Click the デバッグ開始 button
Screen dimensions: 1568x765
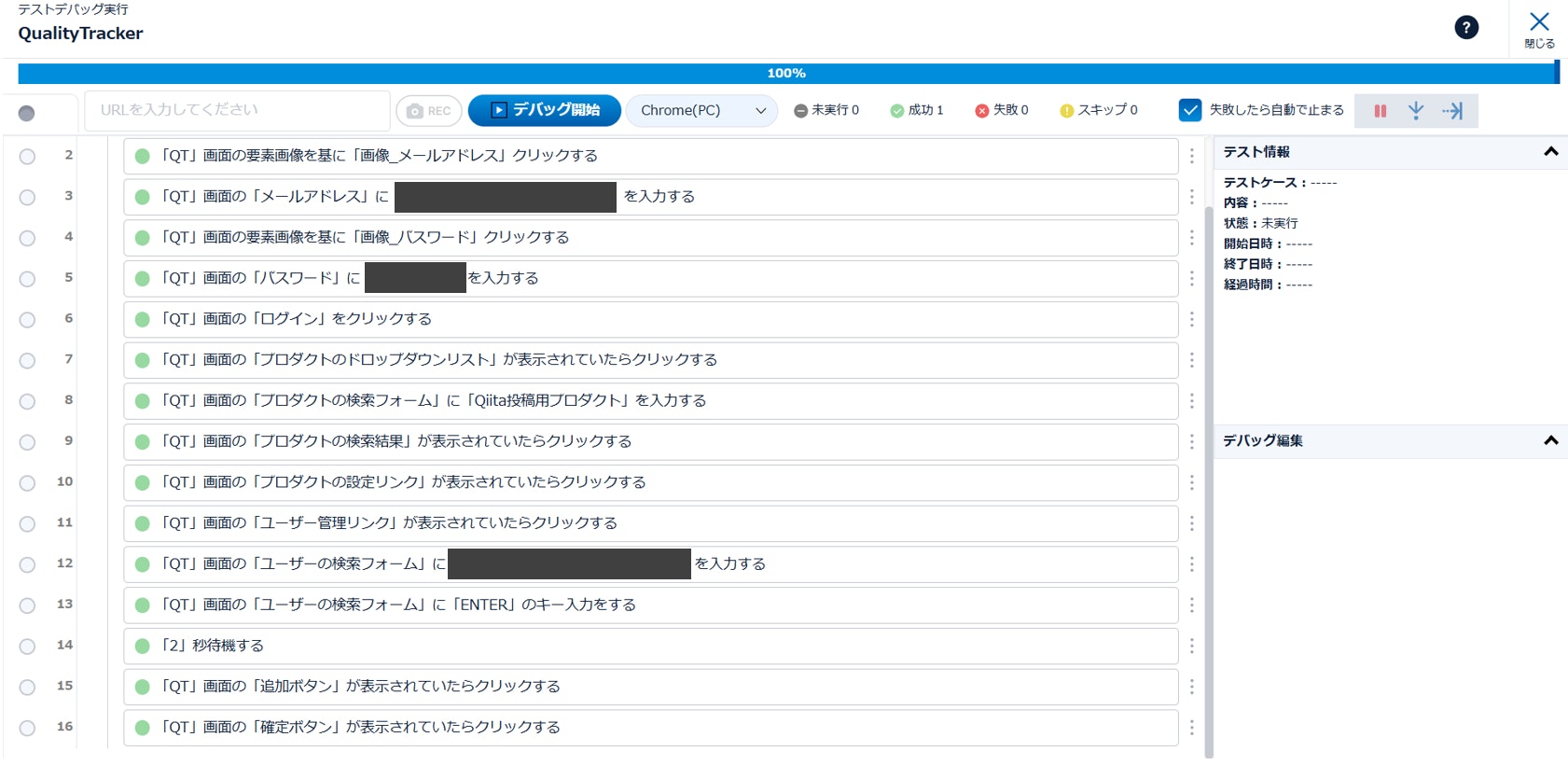(545, 110)
